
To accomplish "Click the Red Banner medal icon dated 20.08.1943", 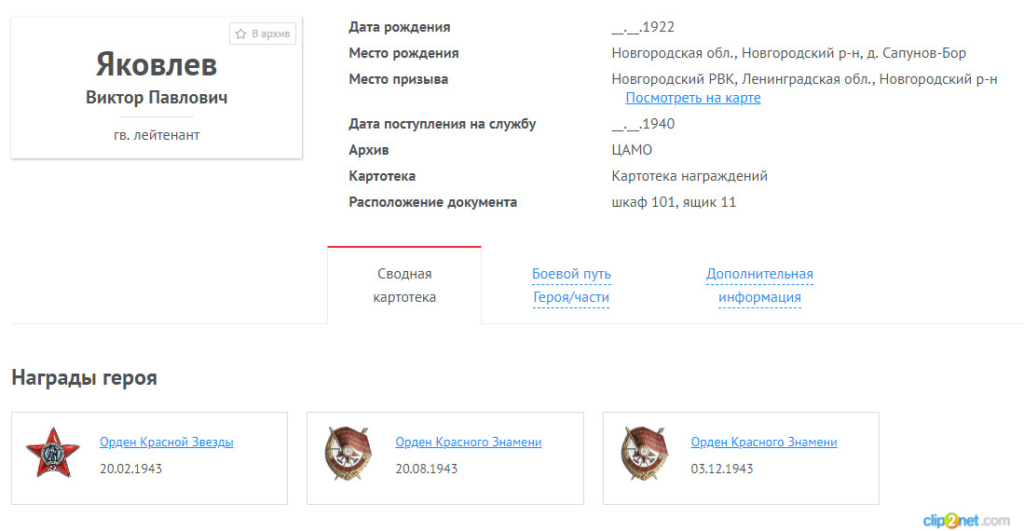I will coord(344,455).
